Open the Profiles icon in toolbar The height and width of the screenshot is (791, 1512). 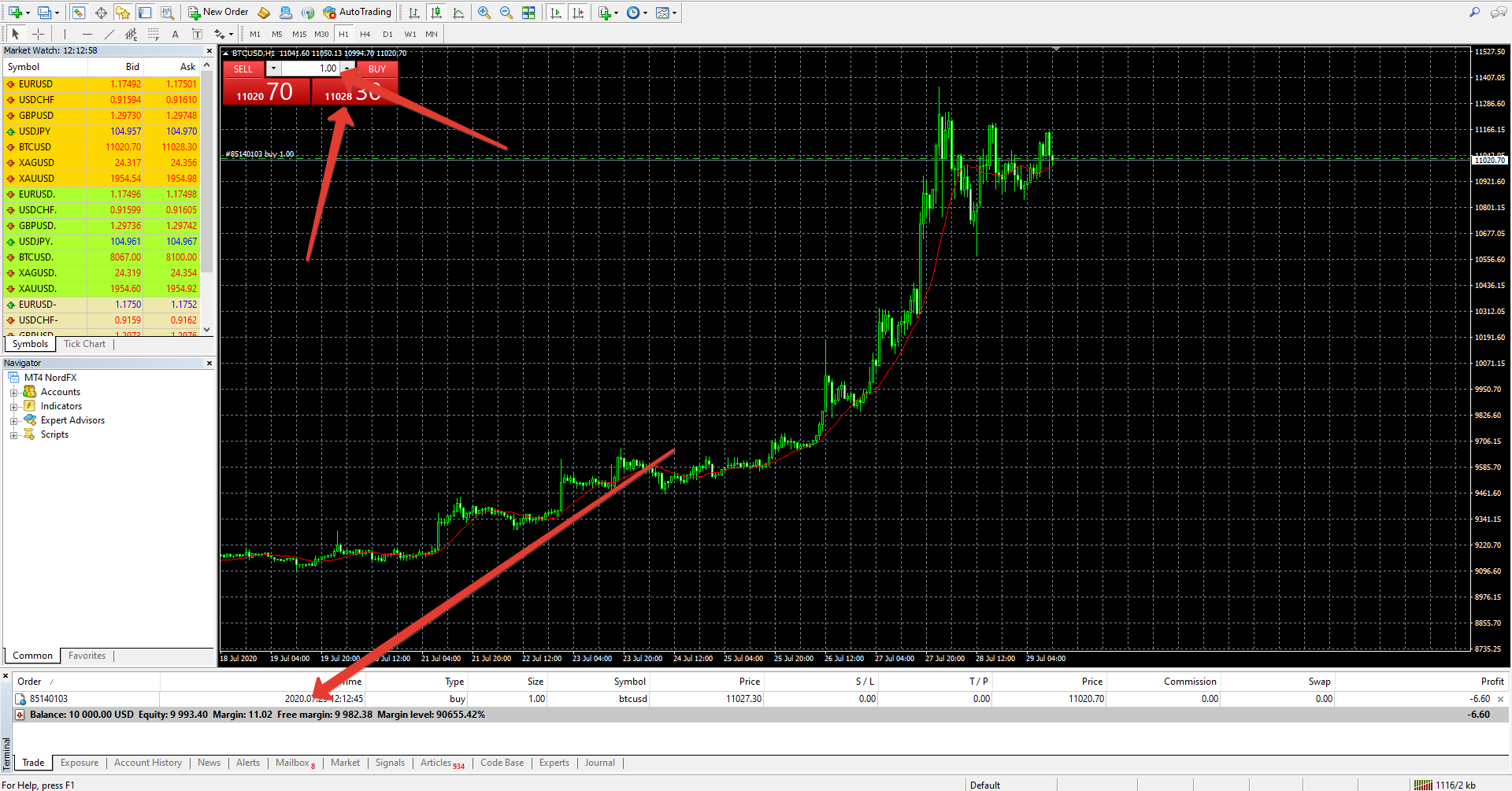[45, 13]
